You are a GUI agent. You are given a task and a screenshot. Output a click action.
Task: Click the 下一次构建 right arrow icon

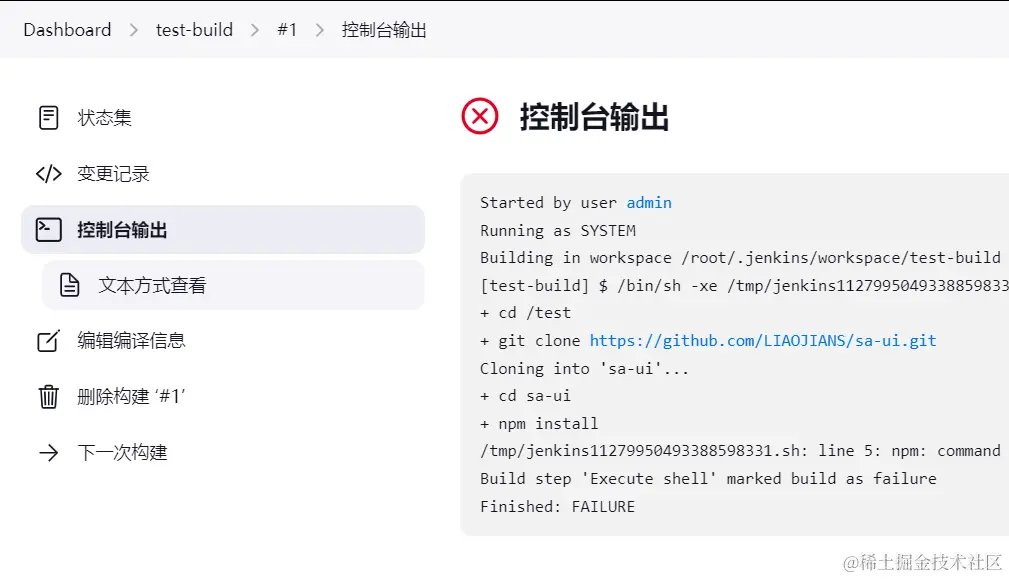pyautogui.click(x=48, y=453)
